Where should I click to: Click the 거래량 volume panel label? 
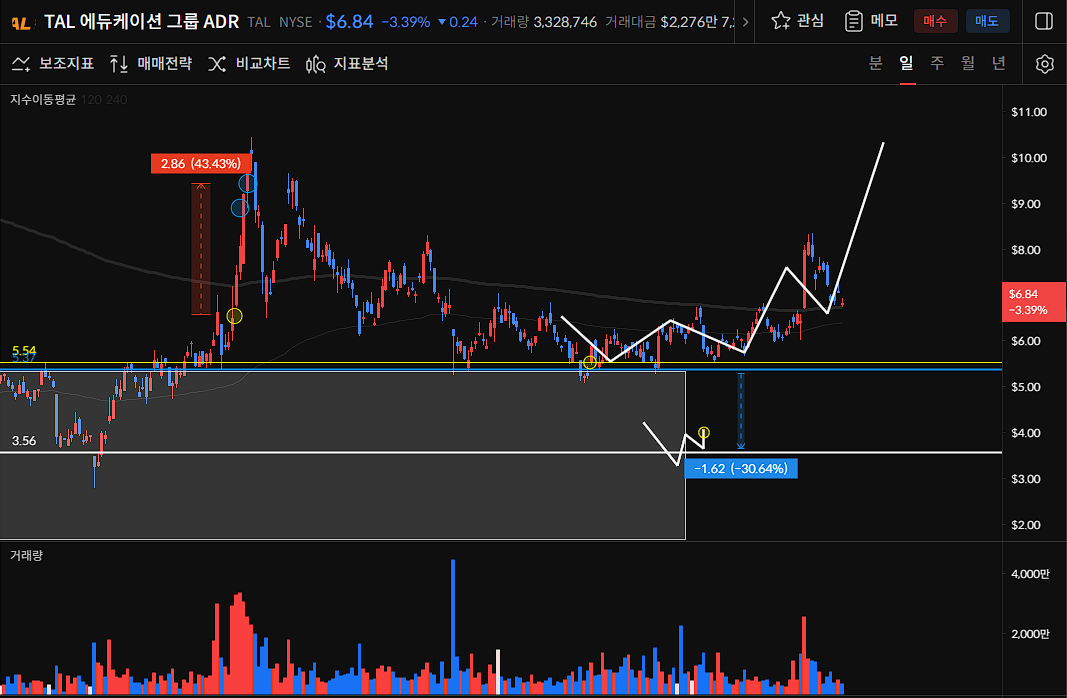coord(27,554)
